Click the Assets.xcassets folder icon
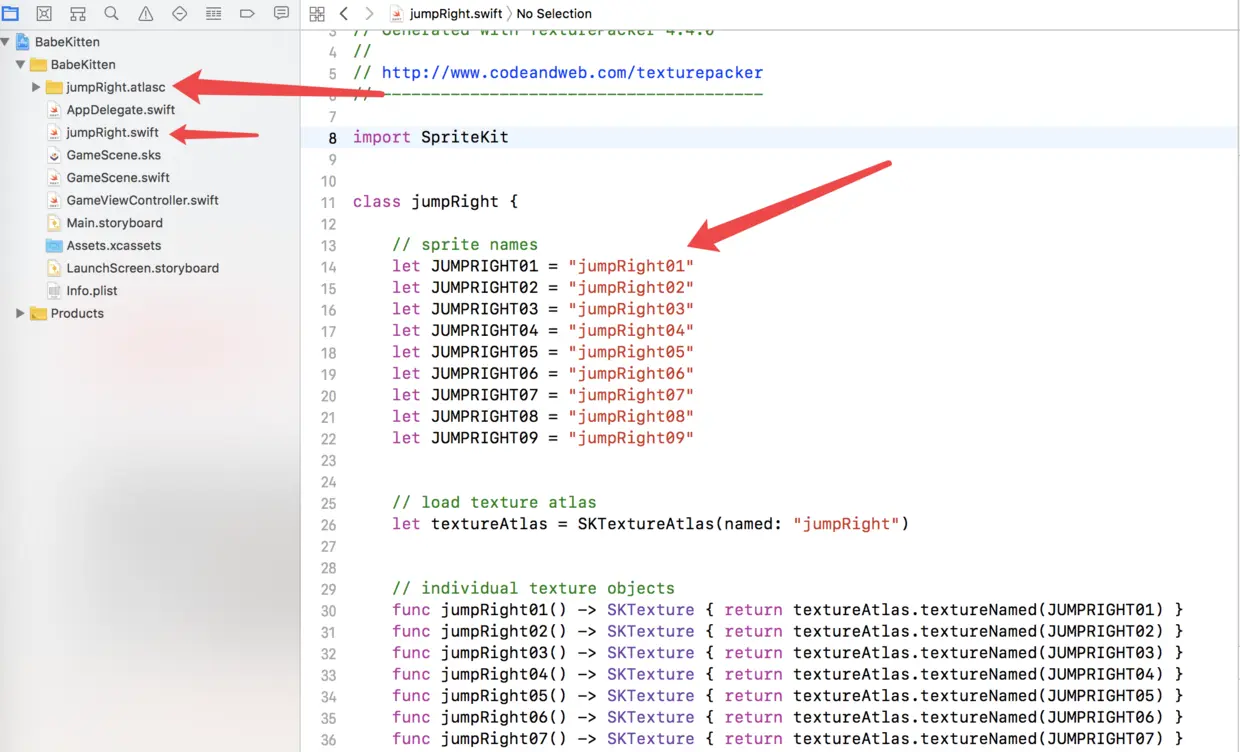This screenshot has width=1240, height=752. pyautogui.click(x=55, y=245)
